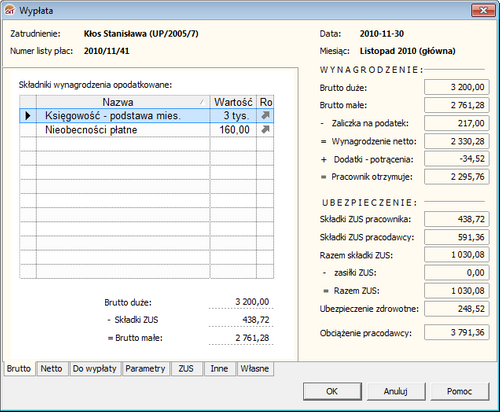Click arrow icon in Nieobecności płatne row
The image size is (500, 412).
(265, 129)
